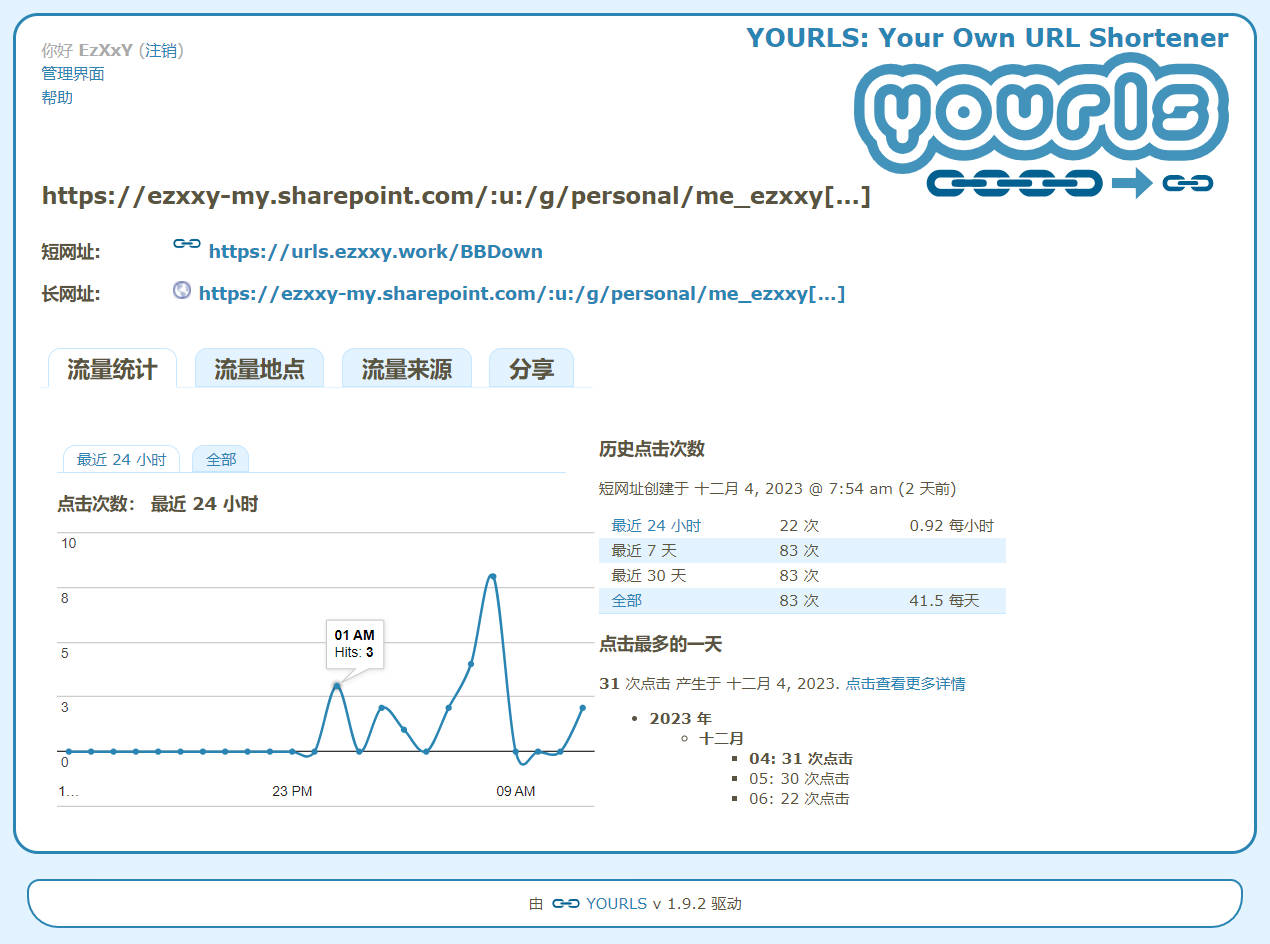Open the 分享 tab
Image resolution: width=1270 pixels, height=944 pixels.
click(x=531, y=369)
